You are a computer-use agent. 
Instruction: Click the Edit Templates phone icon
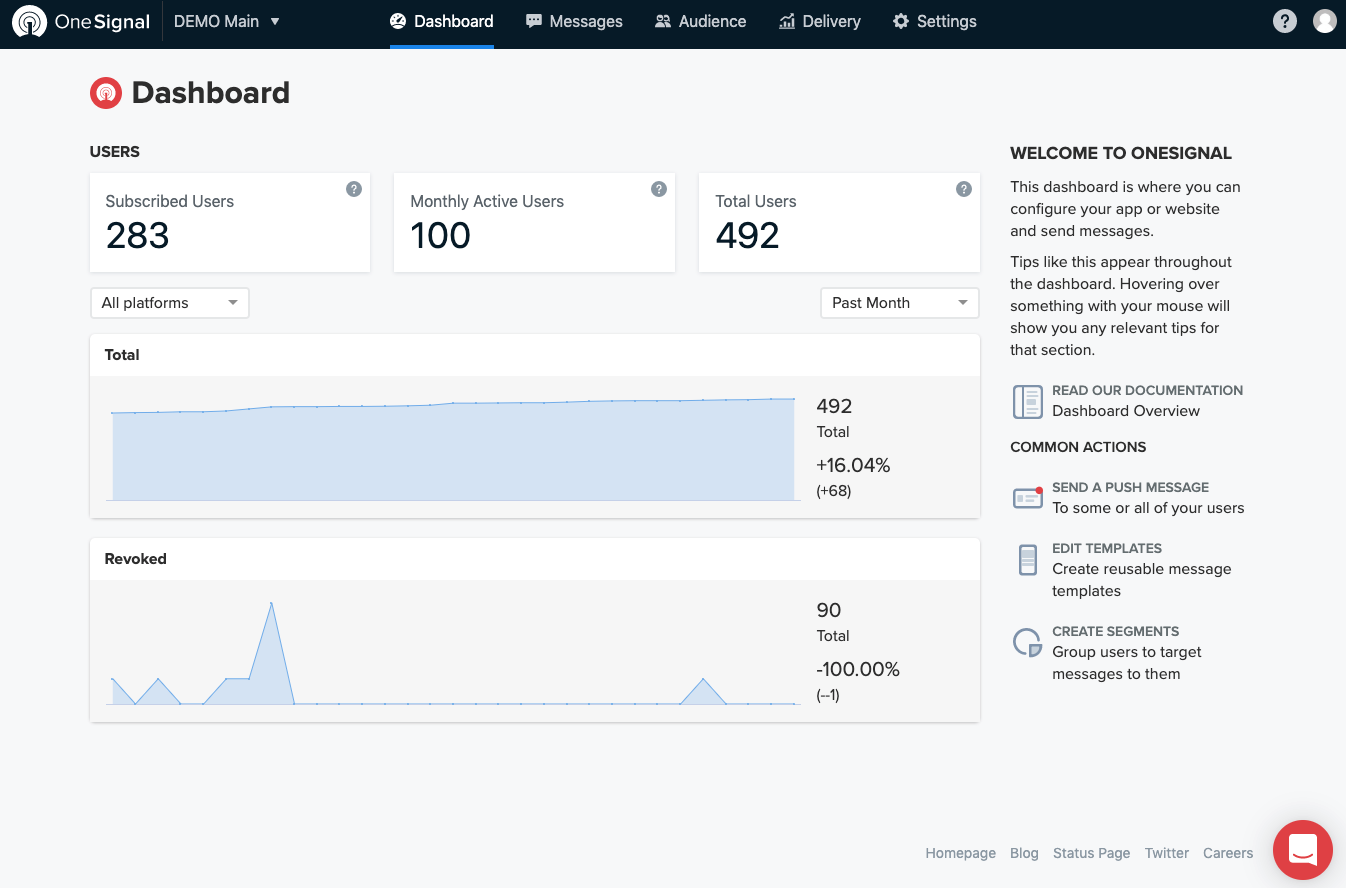pyautogui.click(x=1028, y=560)
